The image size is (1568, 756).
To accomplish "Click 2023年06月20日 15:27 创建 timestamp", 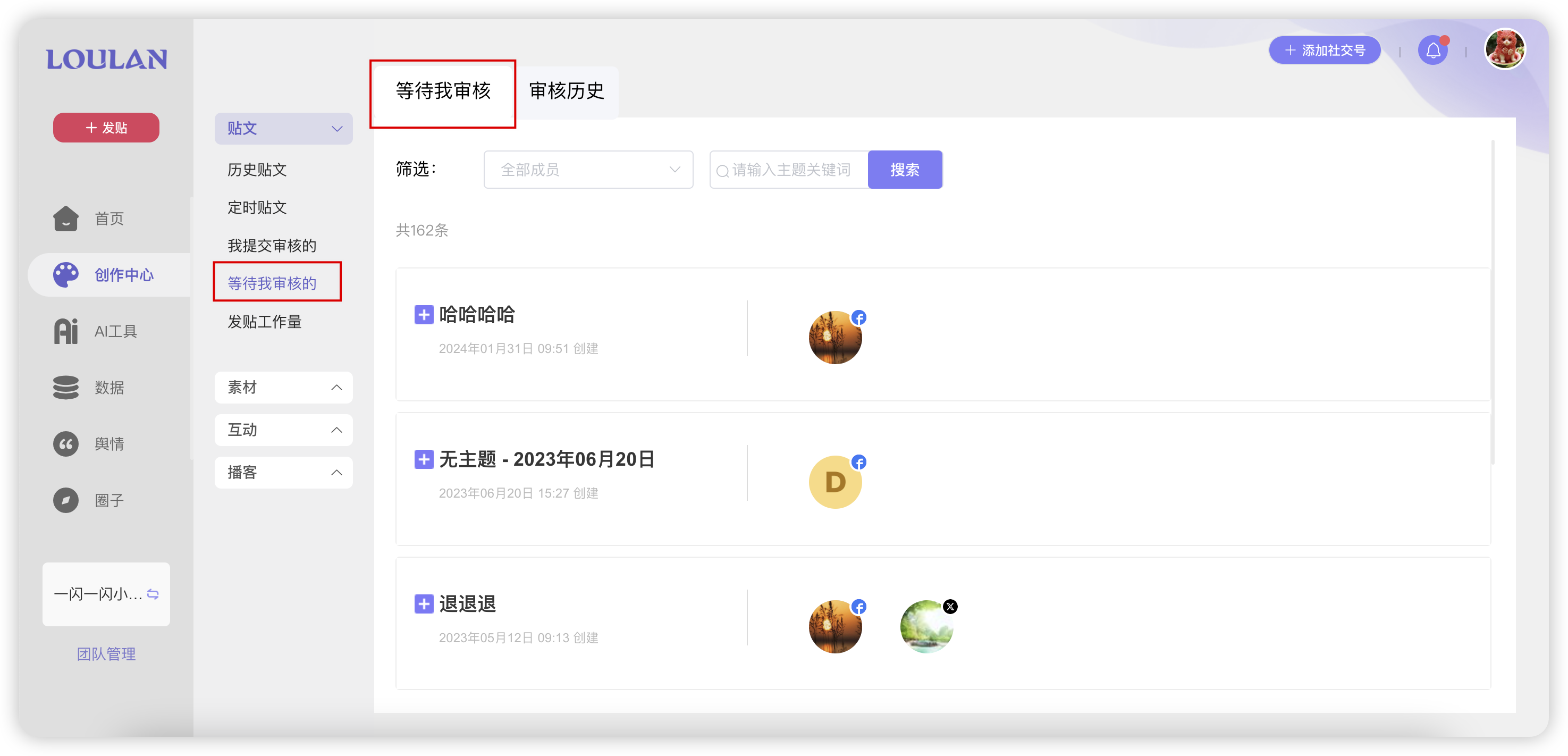I will click(519, 493).
